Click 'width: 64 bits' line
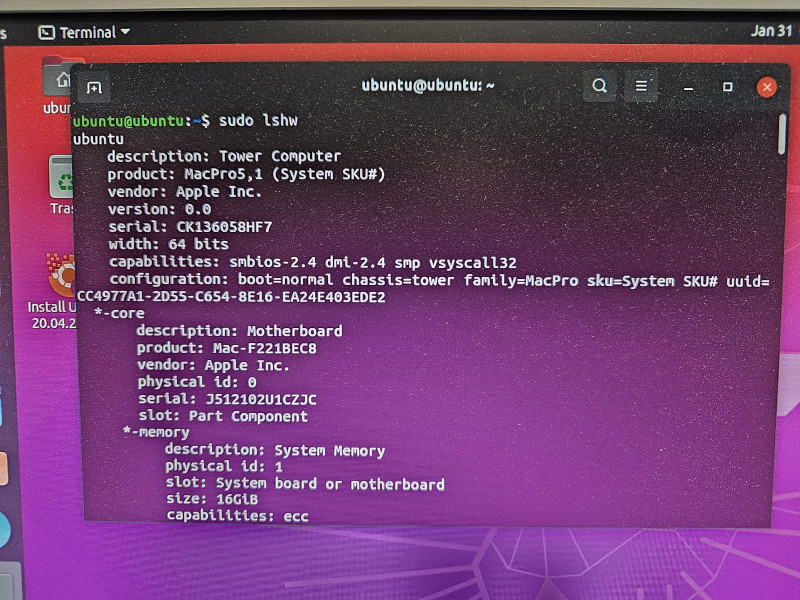Image resolution: width=800 pixels, height=600 pixels. coord(168,244)
